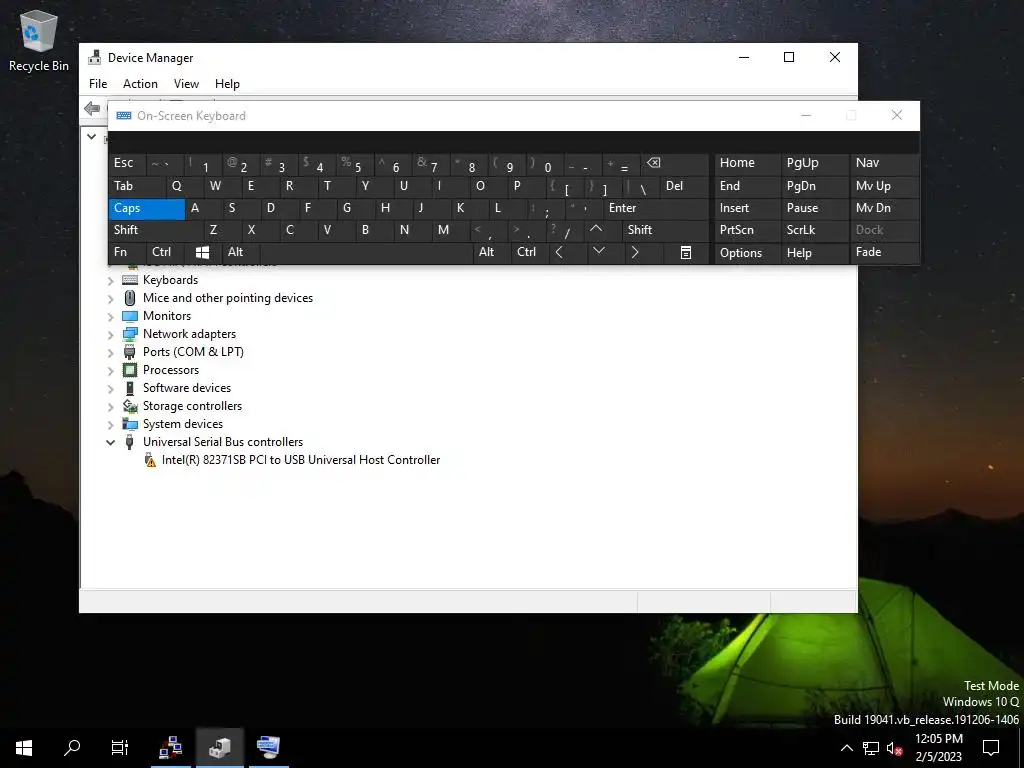Expand the Ports (COM & LPT) node
Image resolution: width=1024 pixels, height=768 pixels.
click(110, 353)
